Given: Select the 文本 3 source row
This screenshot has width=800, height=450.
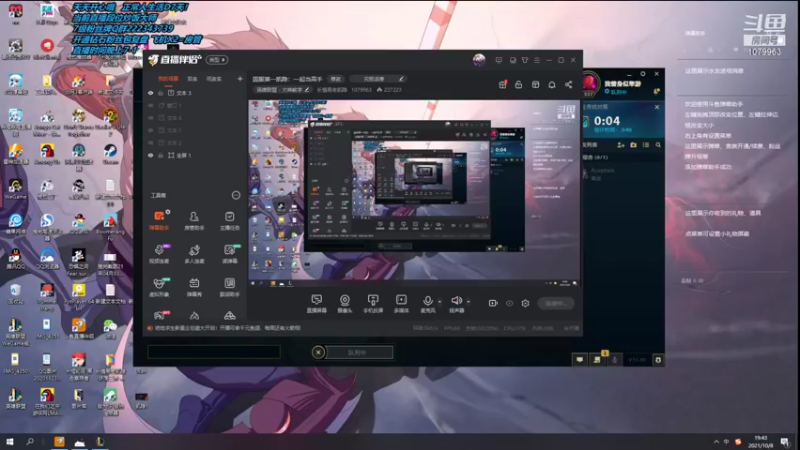Looking at the screenshot, I should (194, 93).
